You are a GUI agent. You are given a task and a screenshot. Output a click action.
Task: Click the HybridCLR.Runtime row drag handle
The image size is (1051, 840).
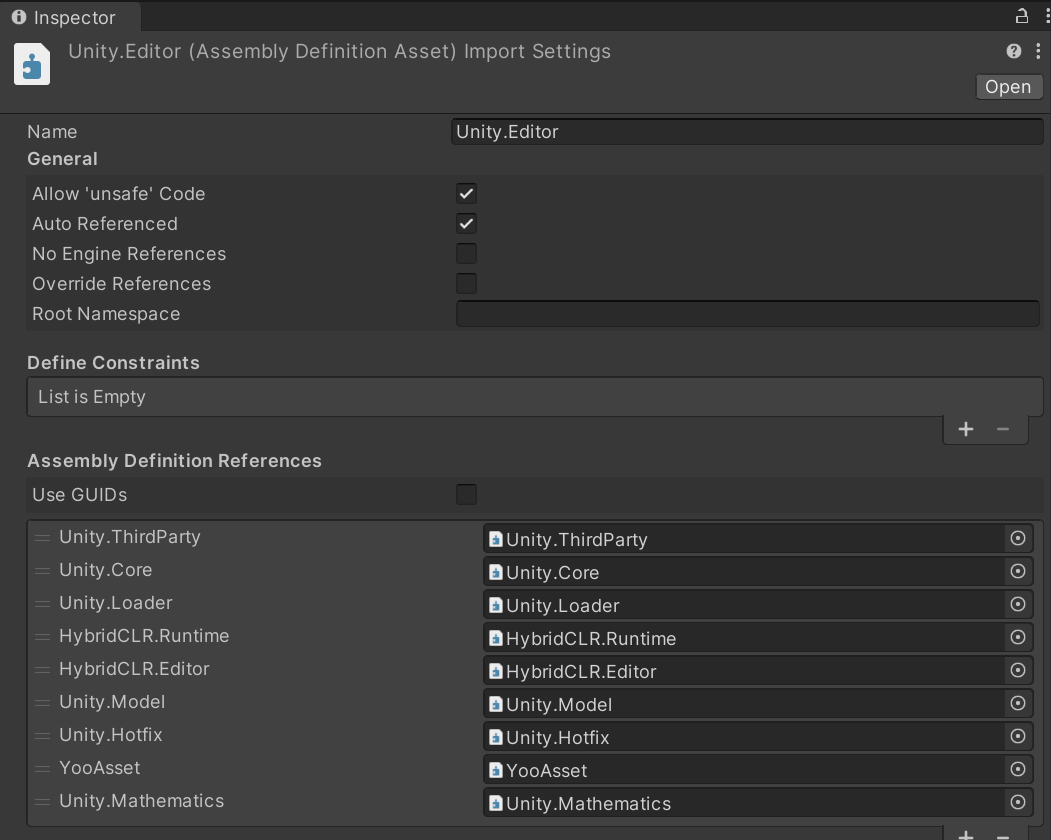tap(42, 636)
